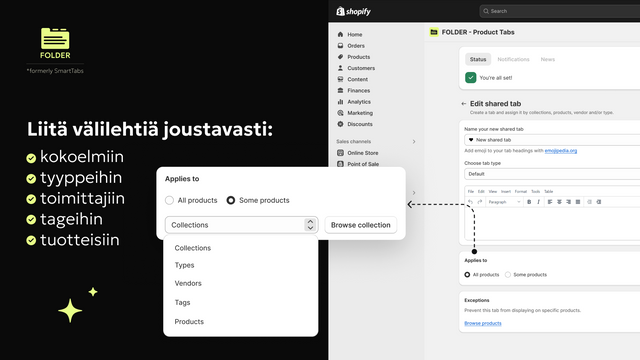Choose Types from dropdown list
The height and width of the screenshot is (360, 640).
coord(184,265)
